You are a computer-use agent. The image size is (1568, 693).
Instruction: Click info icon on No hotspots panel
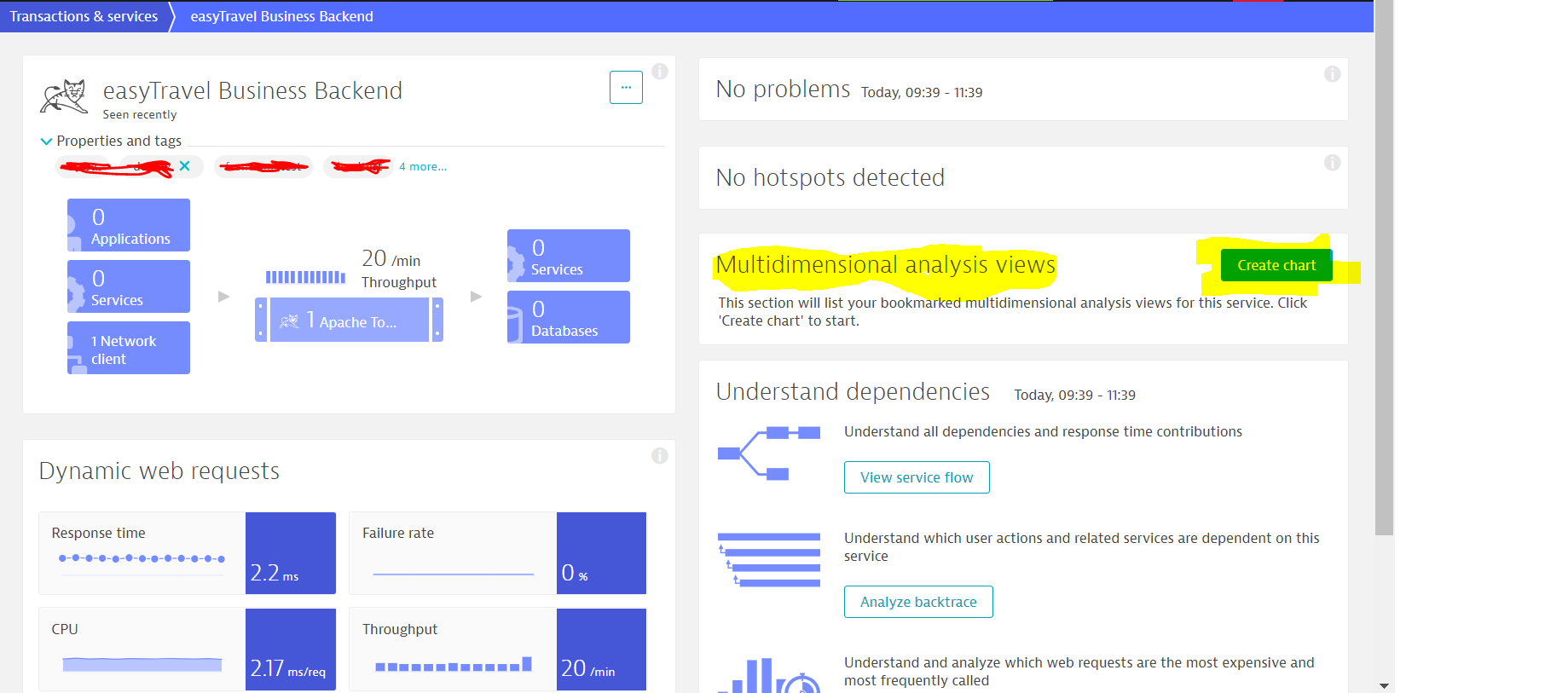[x=1332, y=163]
